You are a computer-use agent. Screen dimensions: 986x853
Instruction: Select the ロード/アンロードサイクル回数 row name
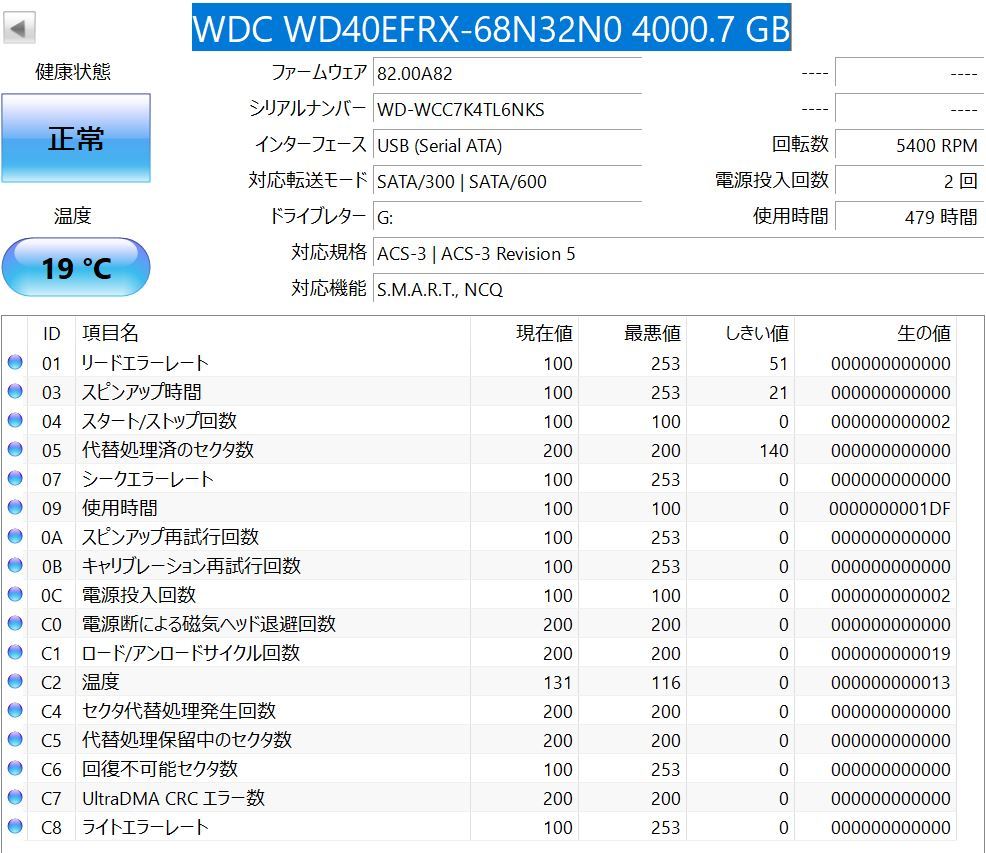tap(191, 652)
